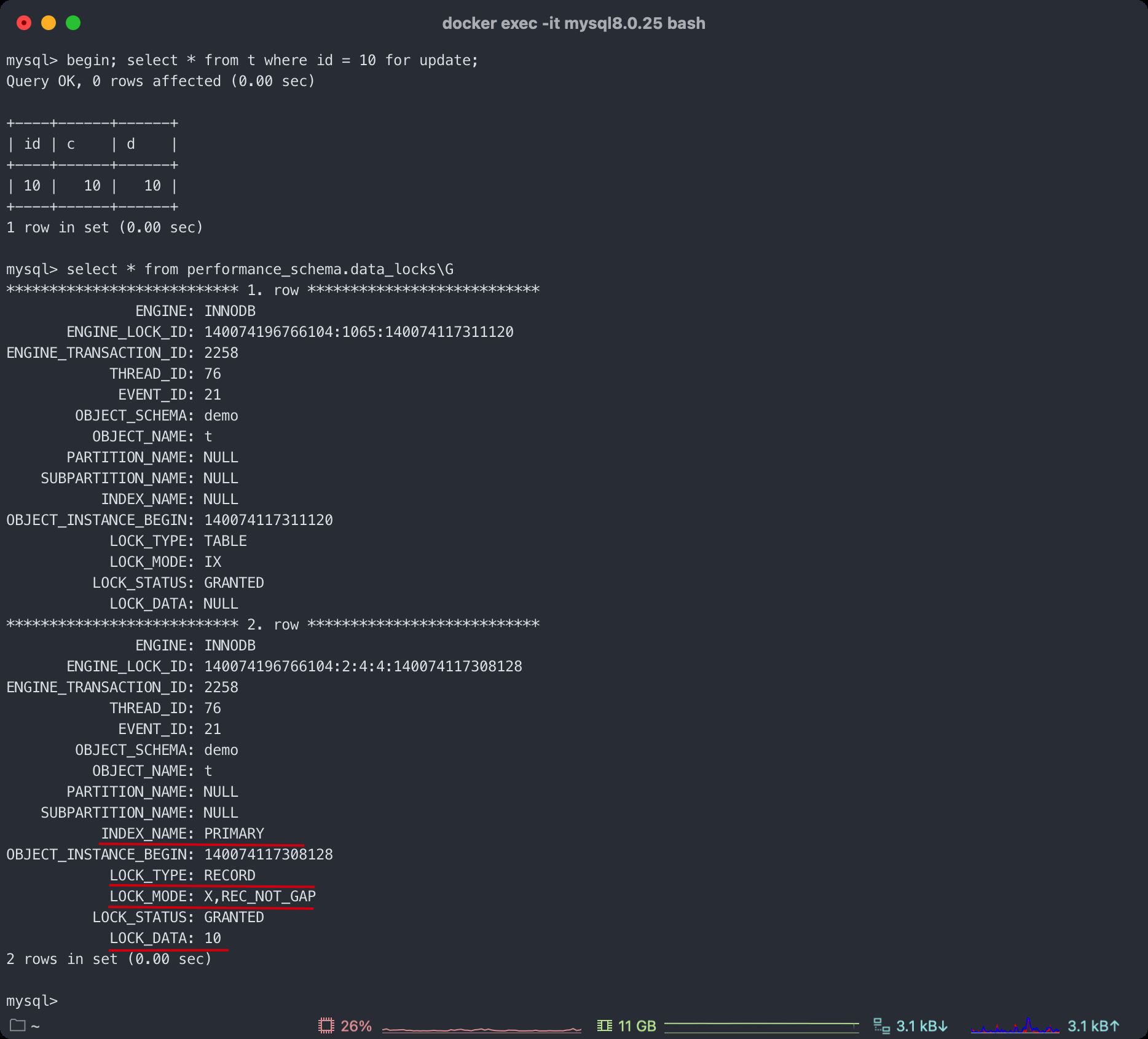Select the underlined INDEX_NAME value PRIMARY
Screen dimensions: 1148x1039
(234, 834)
